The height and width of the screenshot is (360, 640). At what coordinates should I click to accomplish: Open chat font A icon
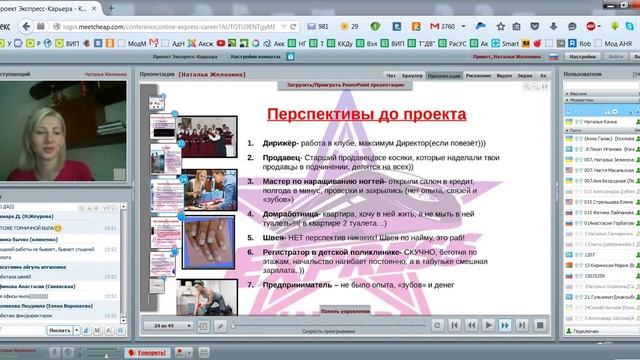pos(109,330)
